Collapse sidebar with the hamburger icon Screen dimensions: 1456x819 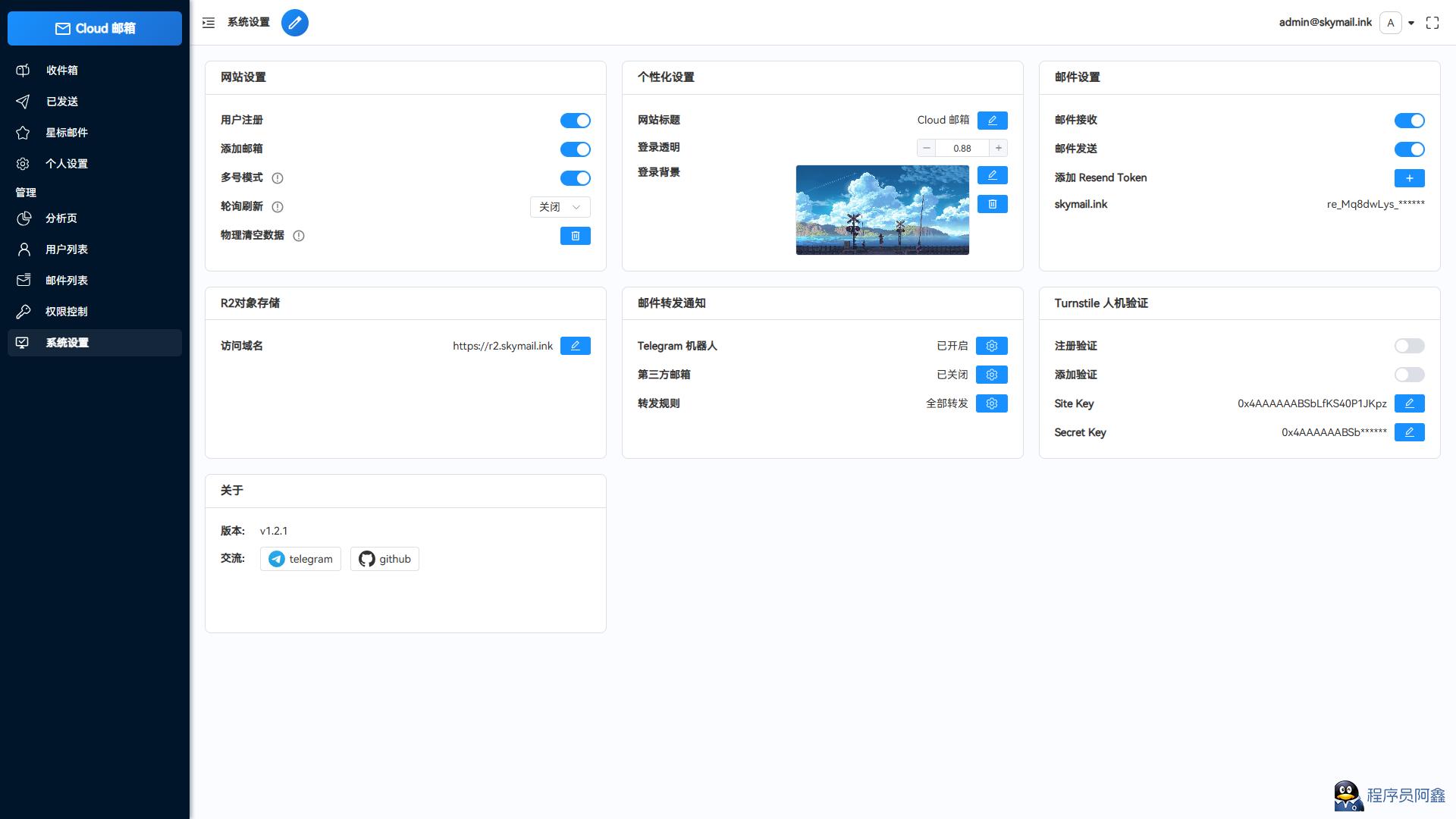coord(209,23)
